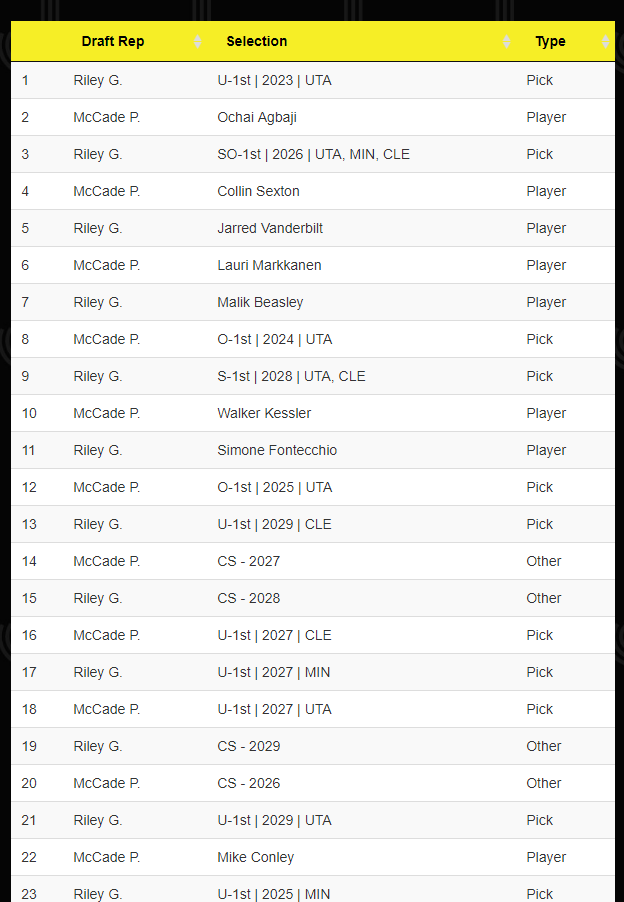
Task: Click the S-1st 2028 UTA, CLE cell
Action: point(362,376)
